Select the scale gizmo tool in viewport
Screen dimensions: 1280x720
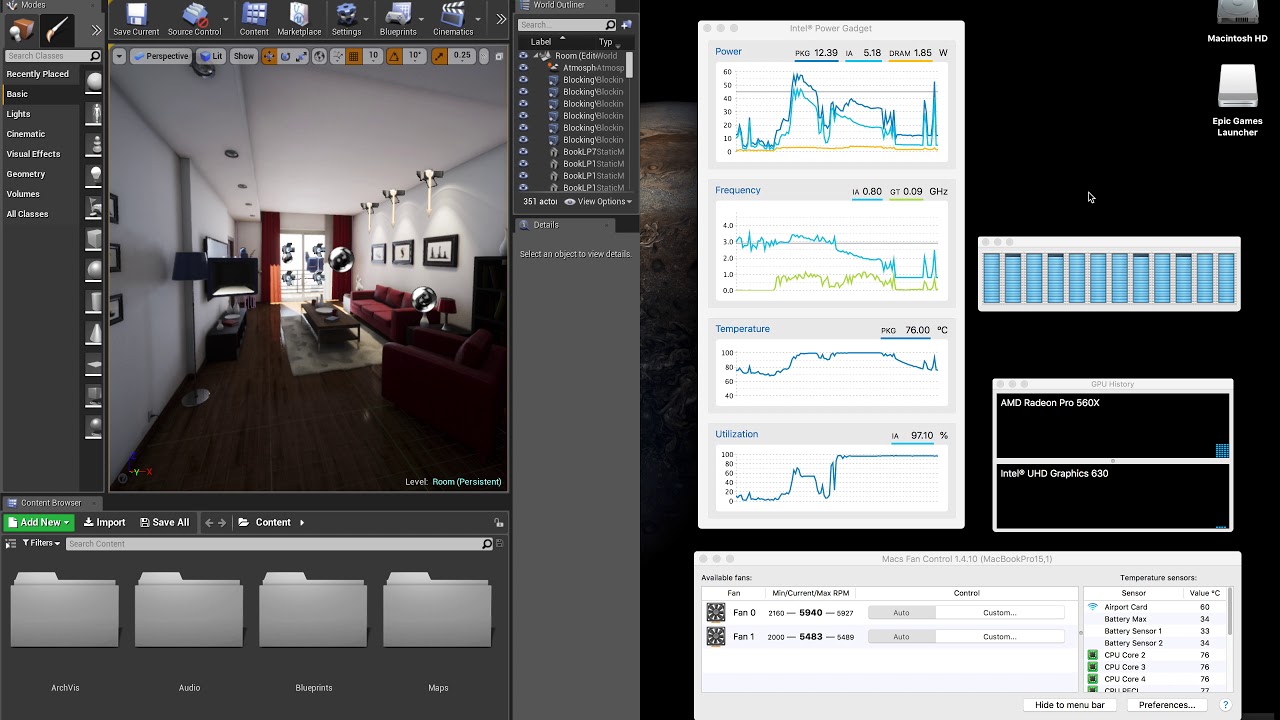point(300,56)
